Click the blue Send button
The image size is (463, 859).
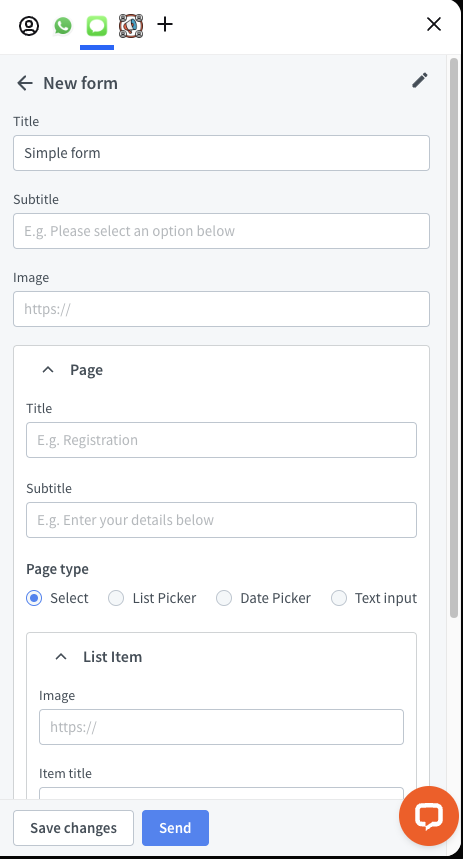click(175, 828)
